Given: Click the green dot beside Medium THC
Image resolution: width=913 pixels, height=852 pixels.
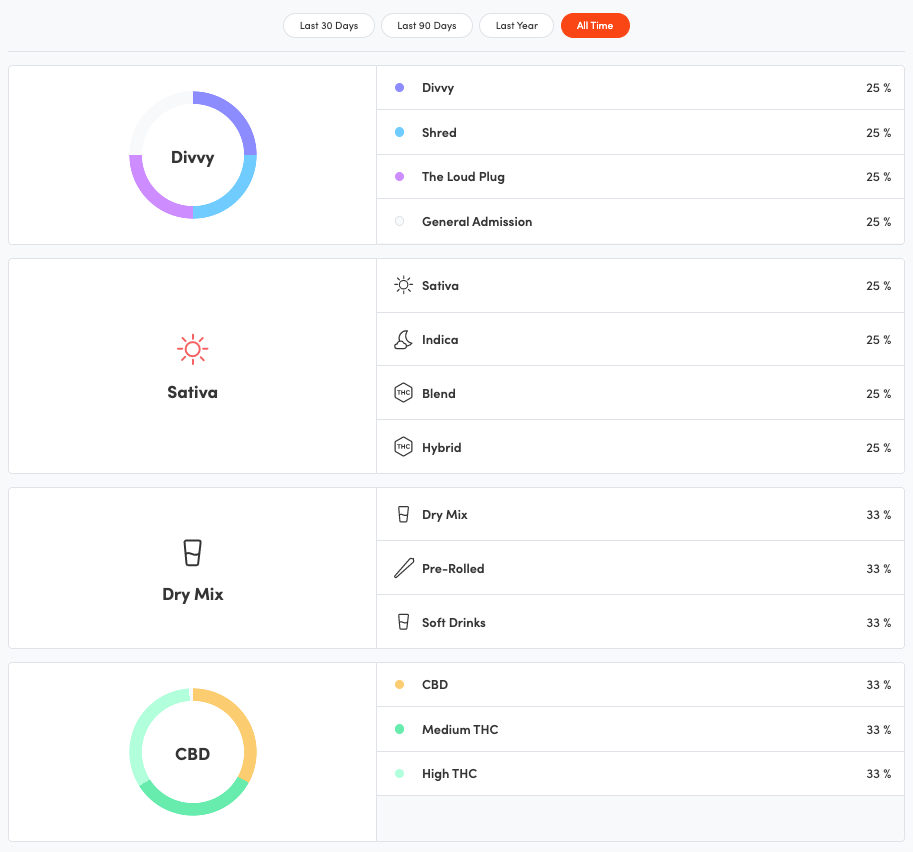Looking at the screenshot, I should [400, 730].
